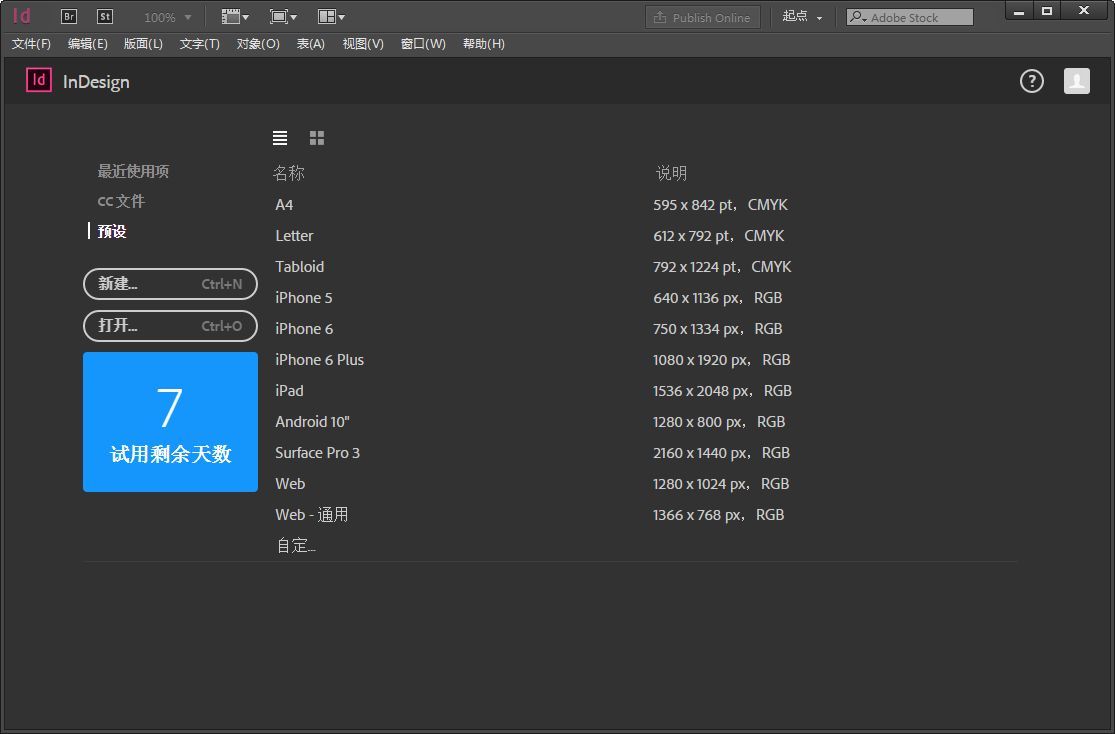Open the arrange documents dropdown
The height and width of the screenshot is (734, 1115).
[331, 17]
